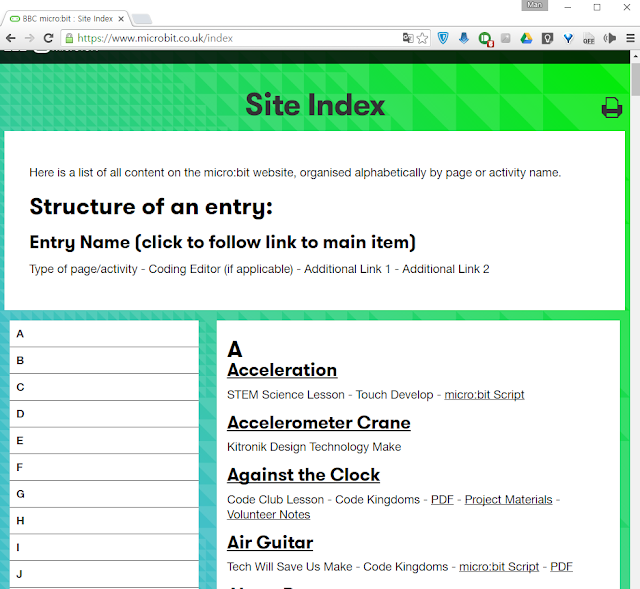Jump to letter F in the index
Screen dimensions: 640x589
(104, 467)
